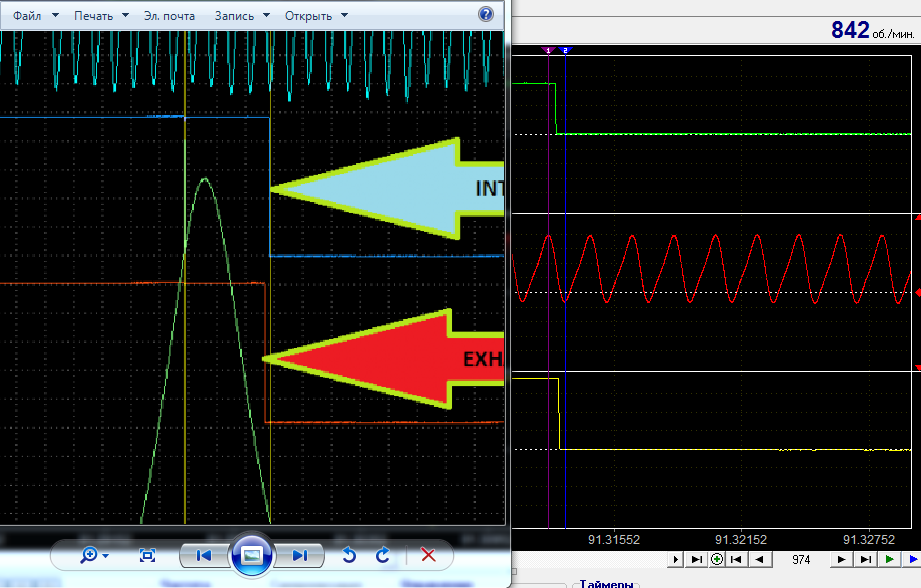The height and width of the screenshot is (588, 921).
Task: Click Эл. почта in the viewer toolbar
Action: click(169, 16)
